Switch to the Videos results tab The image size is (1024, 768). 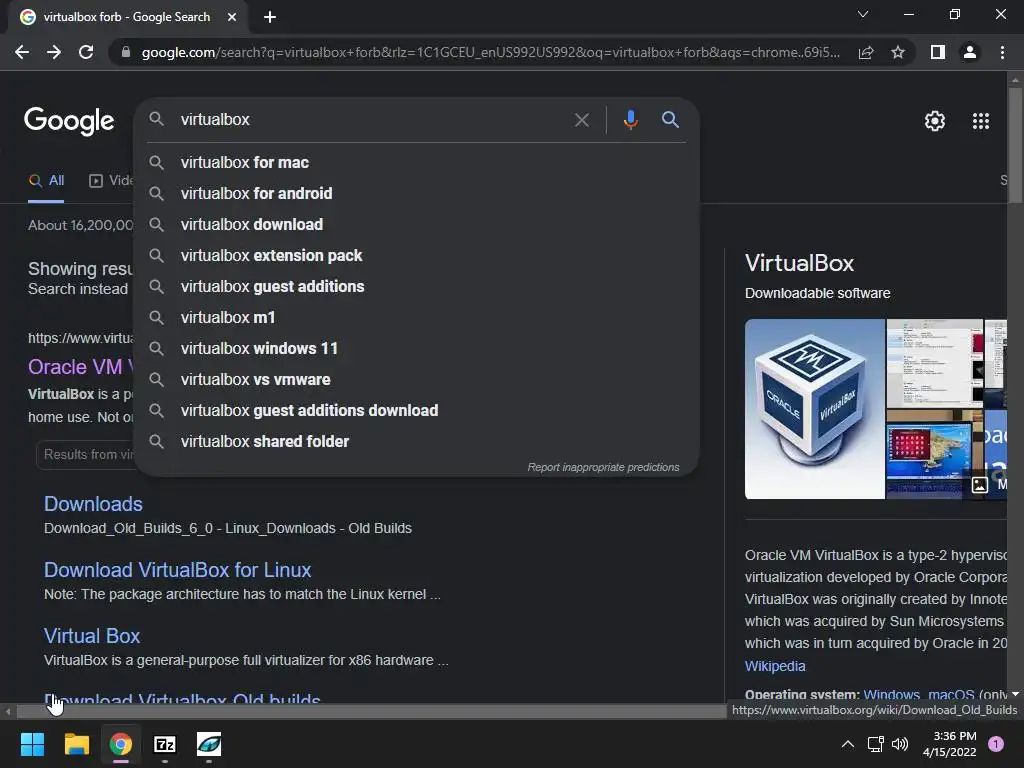tap(111, 181)
